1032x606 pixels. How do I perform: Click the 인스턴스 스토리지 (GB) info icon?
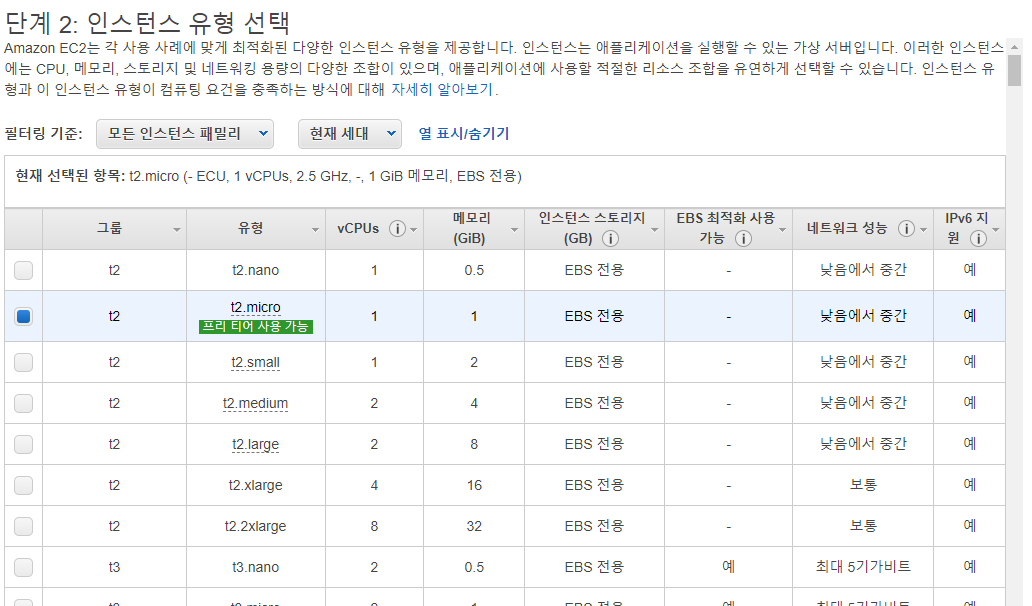point(610,238)
